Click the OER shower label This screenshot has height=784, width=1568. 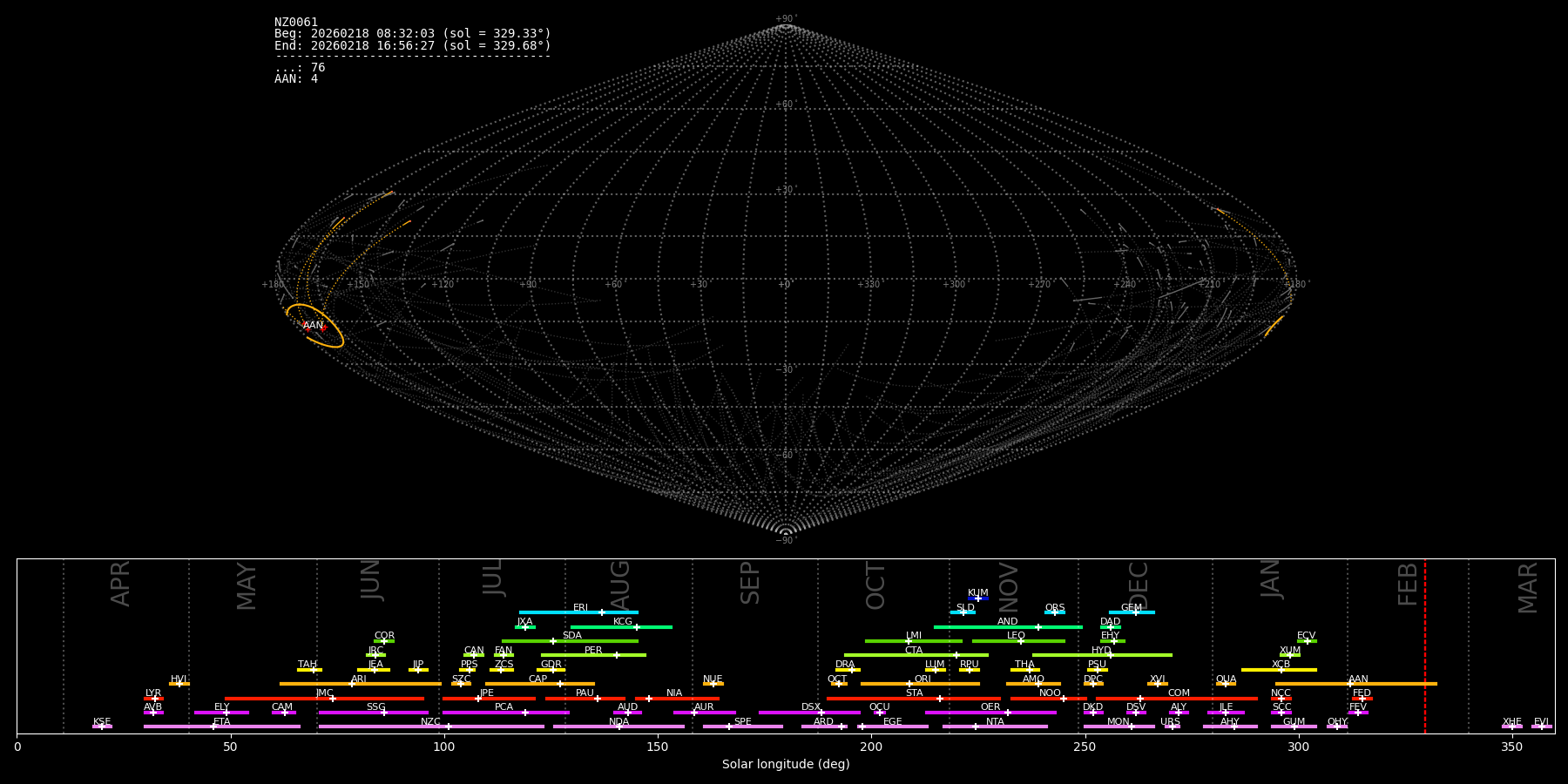(990, 707)
